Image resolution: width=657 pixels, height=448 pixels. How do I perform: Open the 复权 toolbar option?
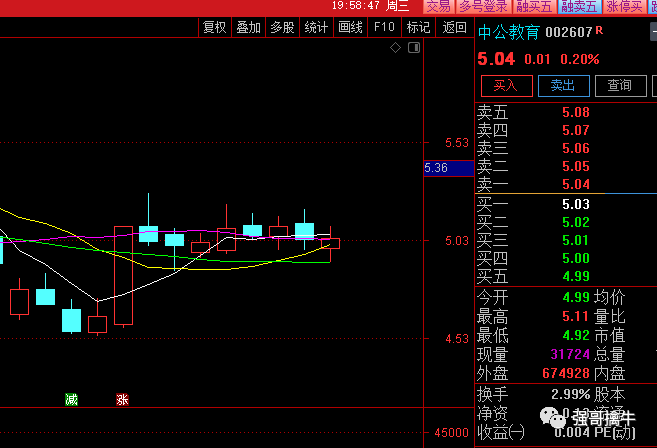[x=215, y=27]
